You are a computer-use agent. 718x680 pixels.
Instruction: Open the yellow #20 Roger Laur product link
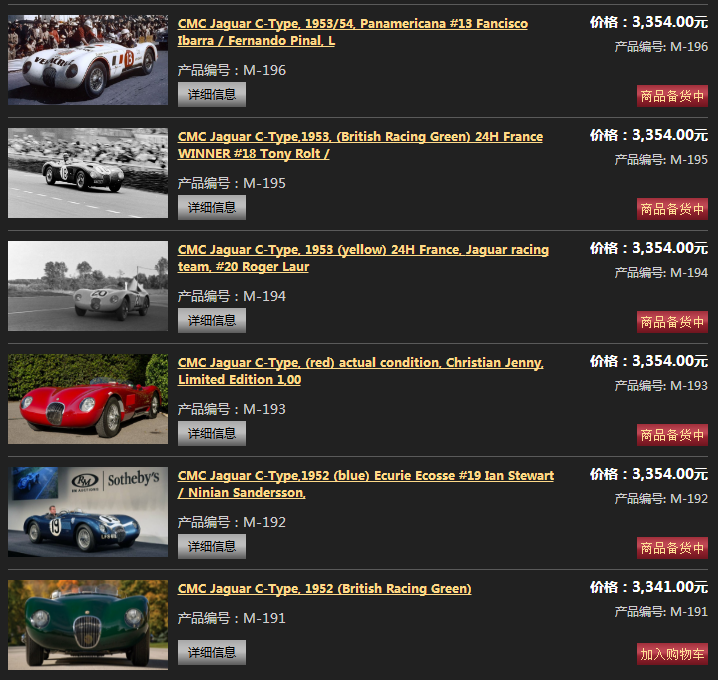tap(363, 258)
